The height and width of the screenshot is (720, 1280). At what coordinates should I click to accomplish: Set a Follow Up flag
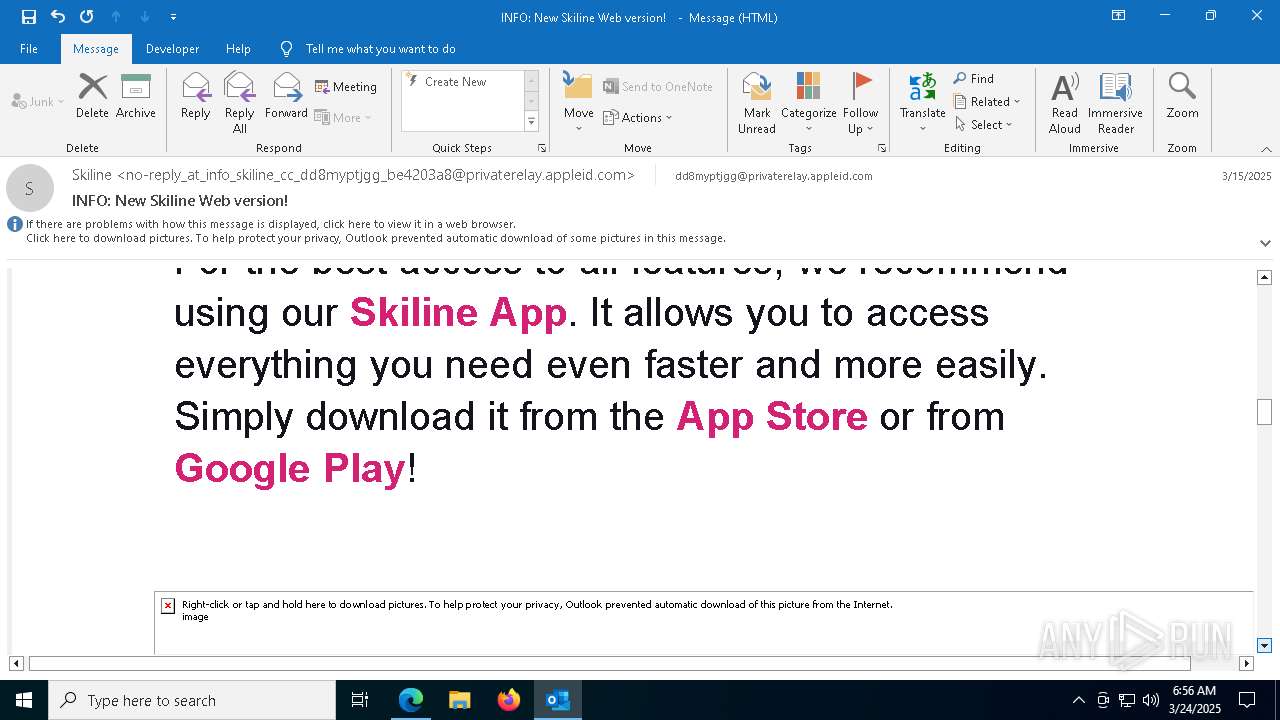point(860,102)
